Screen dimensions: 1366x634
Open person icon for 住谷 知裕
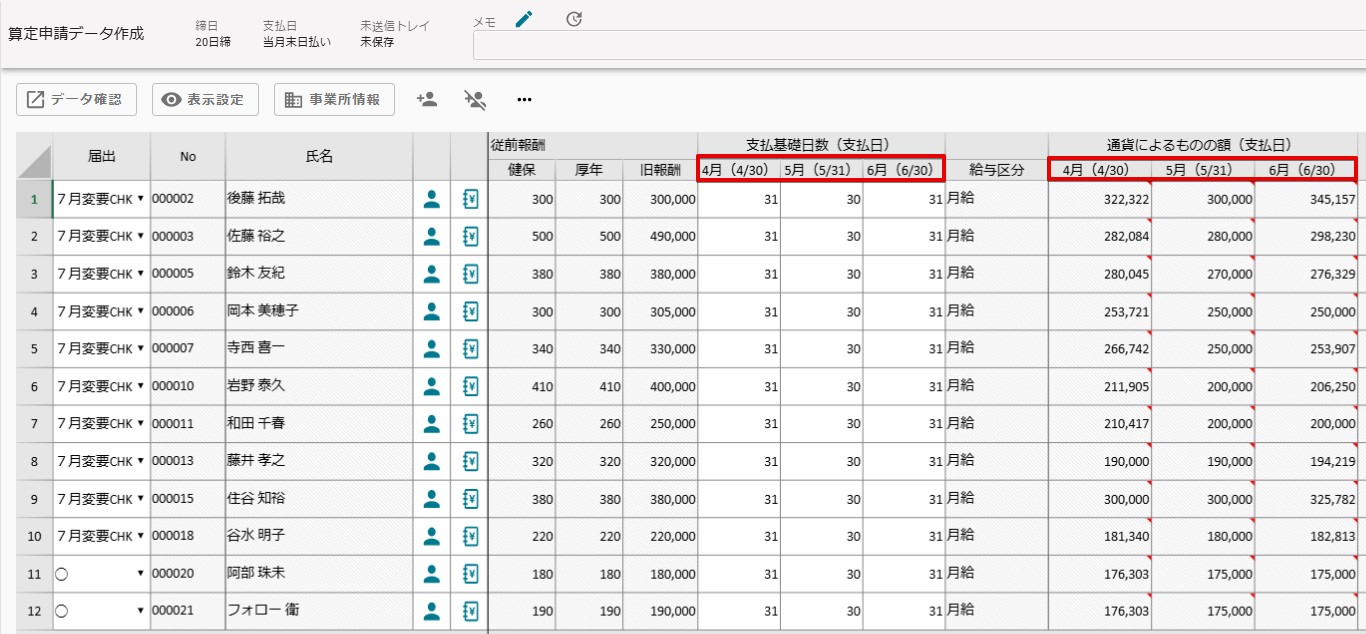click(432, 499)
